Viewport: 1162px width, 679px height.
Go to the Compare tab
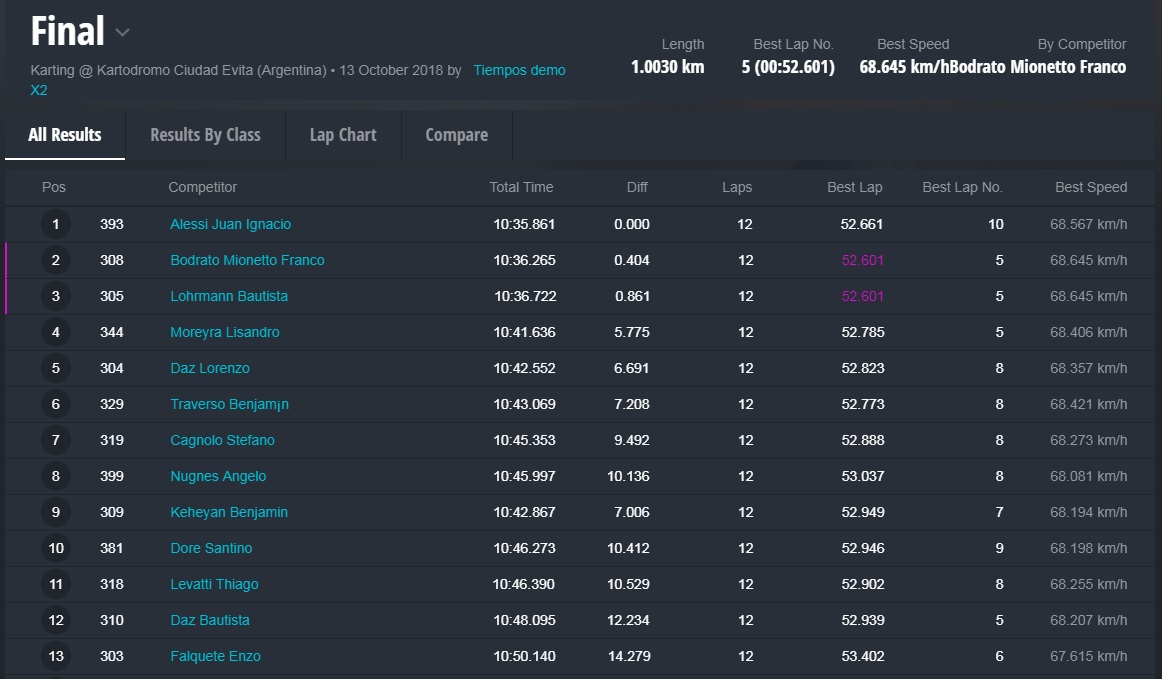point(456,135)
